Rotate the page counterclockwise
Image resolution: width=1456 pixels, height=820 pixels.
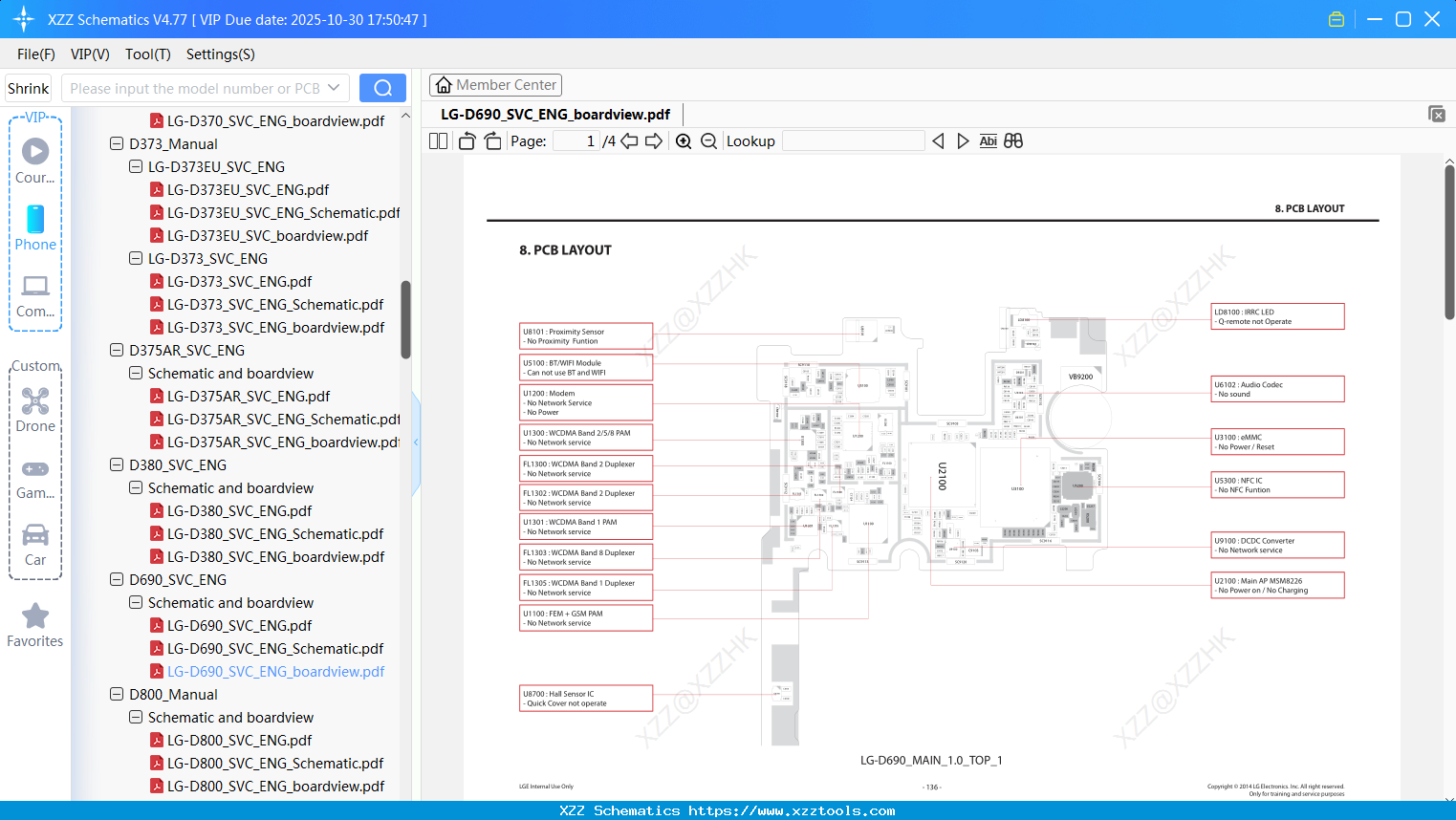[x=466, y=140]
